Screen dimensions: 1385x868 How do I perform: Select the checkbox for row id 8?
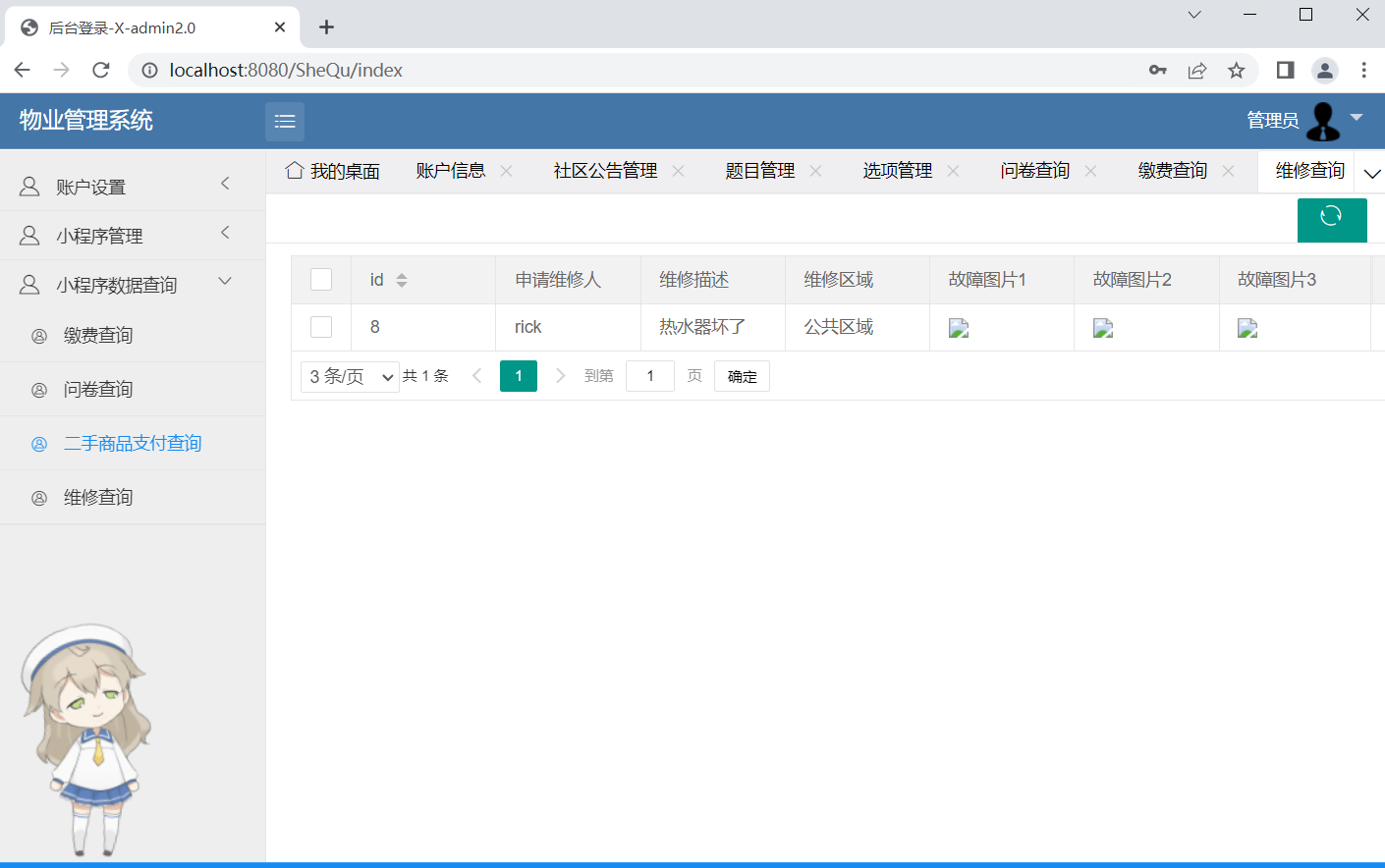coord(321,327)
